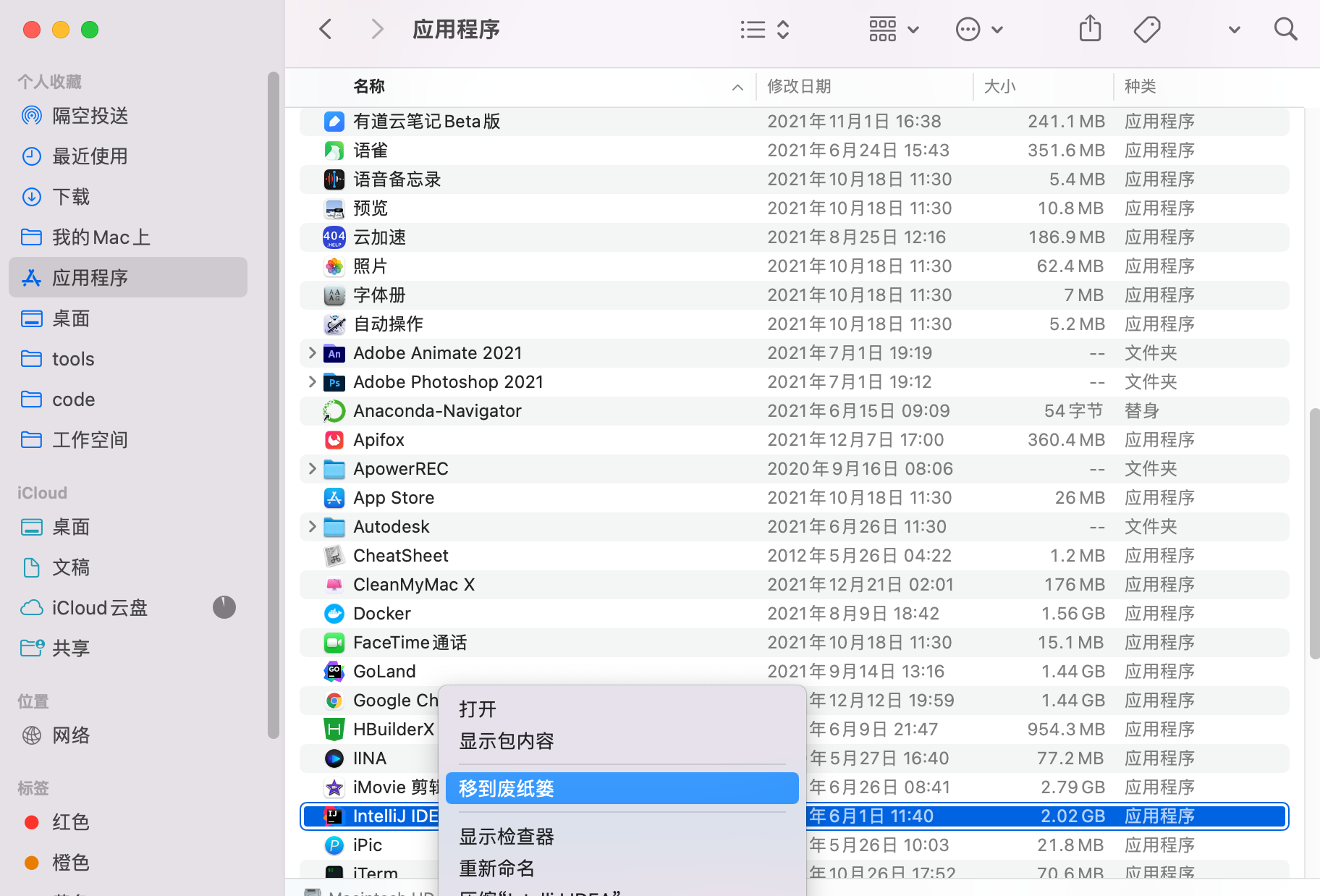The width and height of the screenshot is (1320, 896).
Task: Select the 语音备忘录 app icon
Action: click(334, 179)
